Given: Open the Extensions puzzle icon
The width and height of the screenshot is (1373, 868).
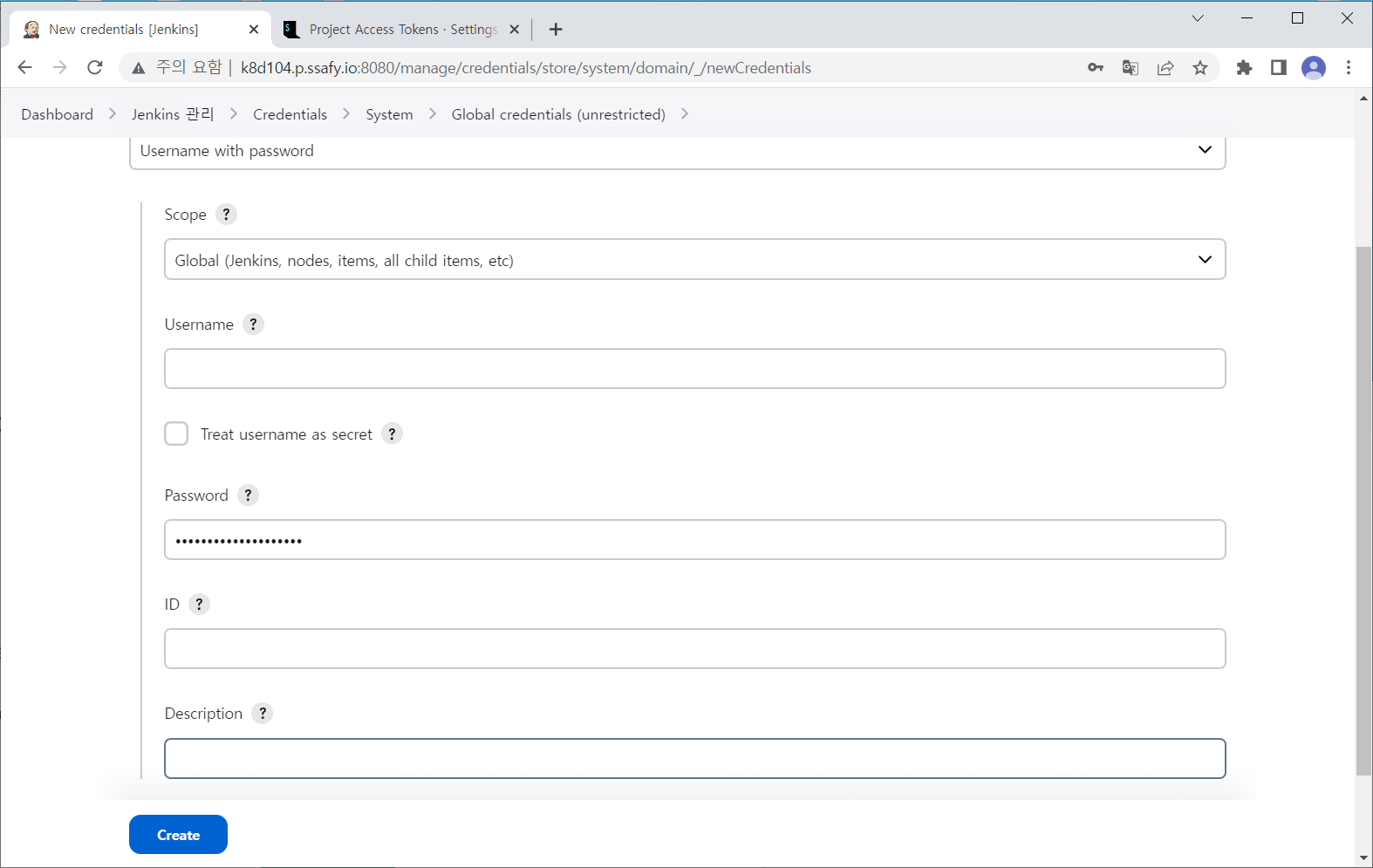Looking at the screenshot, I should [x=1244, y=68].
